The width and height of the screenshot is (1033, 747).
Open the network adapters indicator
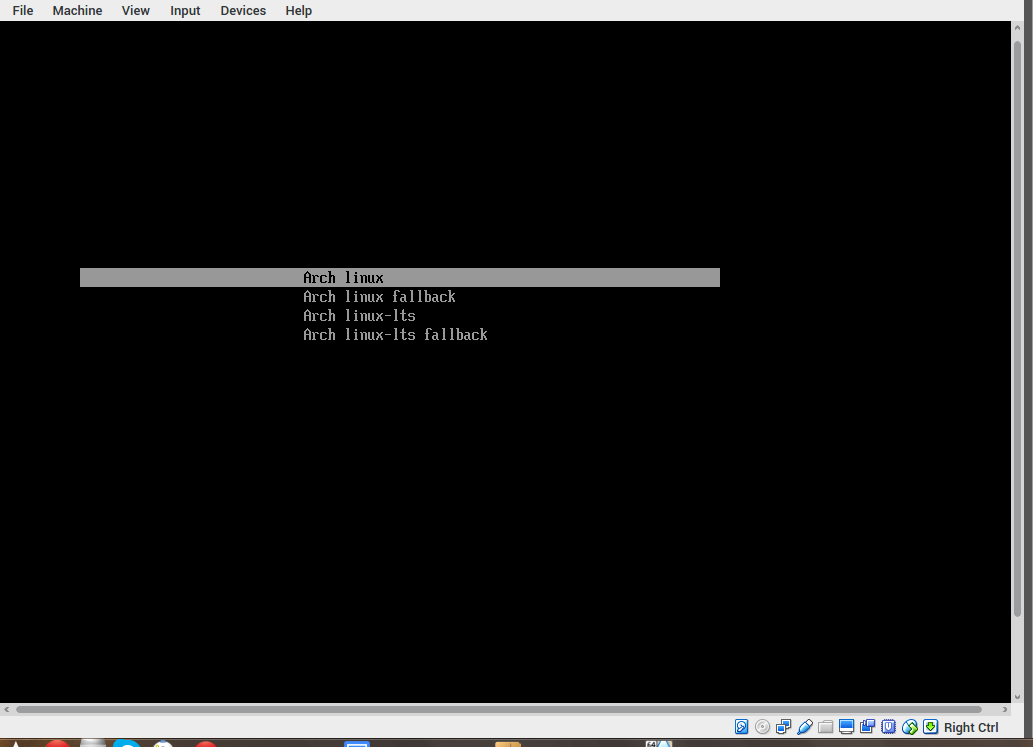783,727
